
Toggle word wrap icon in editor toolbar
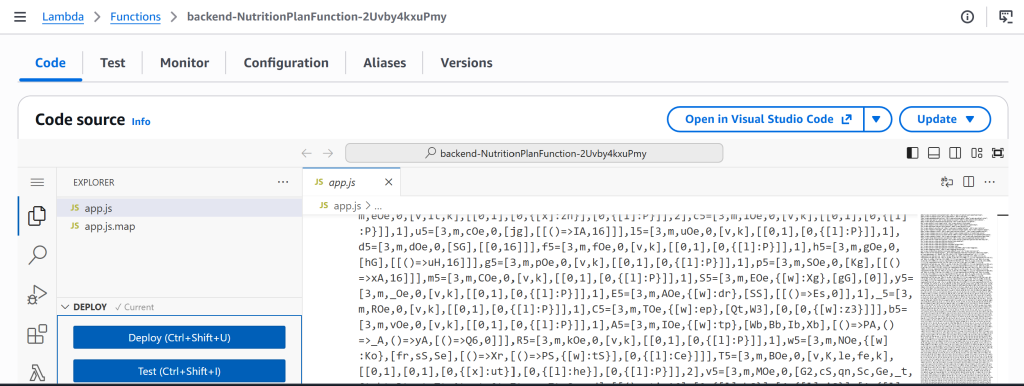[x=947, y=182]
